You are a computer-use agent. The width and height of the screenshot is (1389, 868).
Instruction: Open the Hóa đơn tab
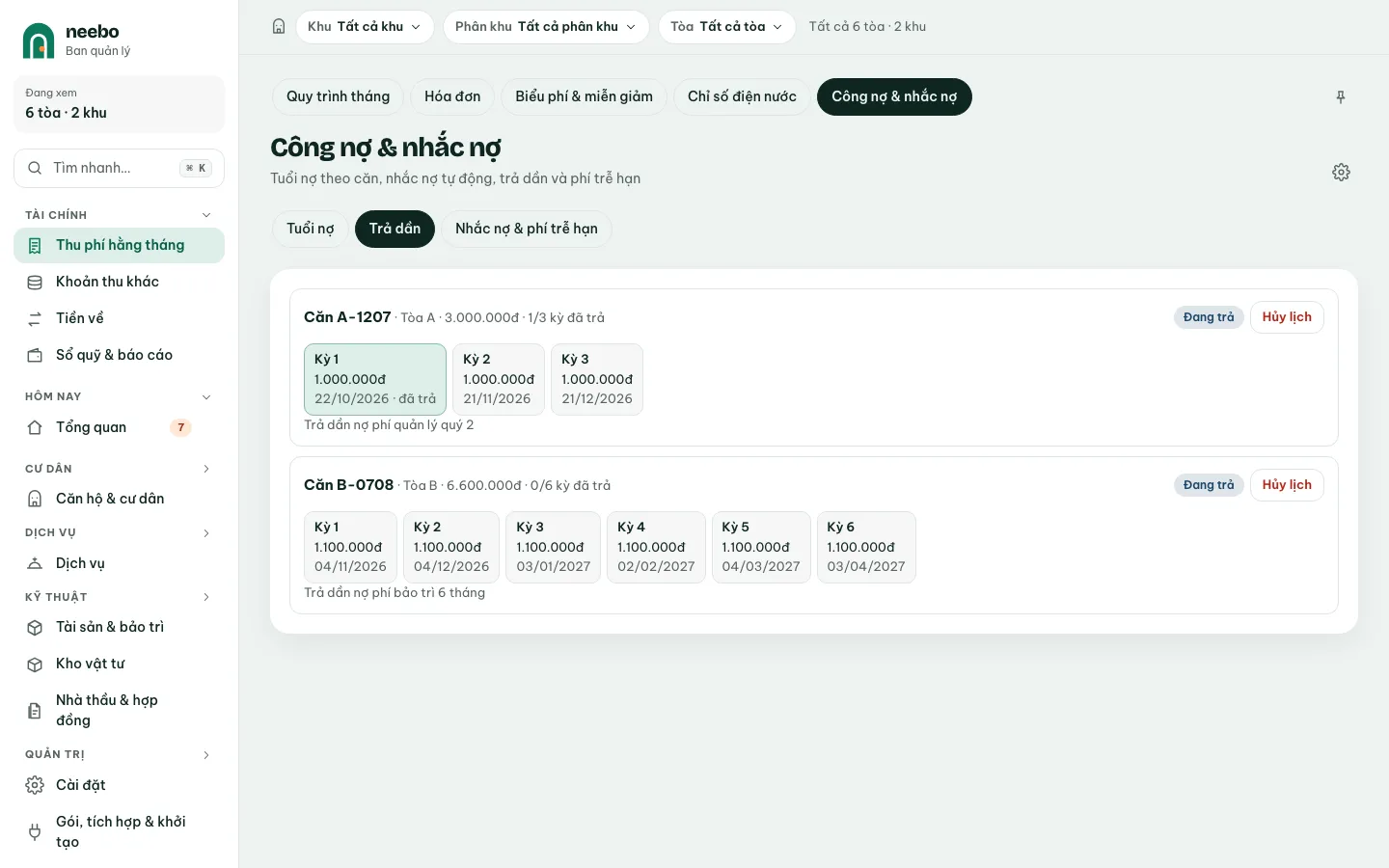coord(452,96)
